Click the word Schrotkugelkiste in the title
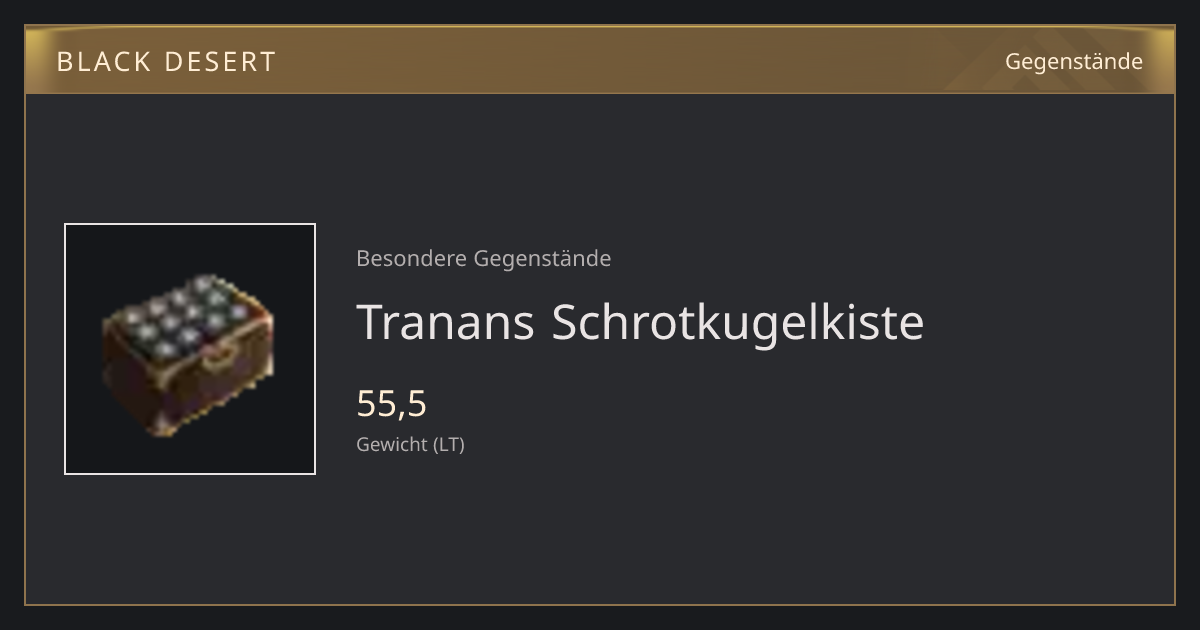 pyautogui.click(x=738, y=322)
